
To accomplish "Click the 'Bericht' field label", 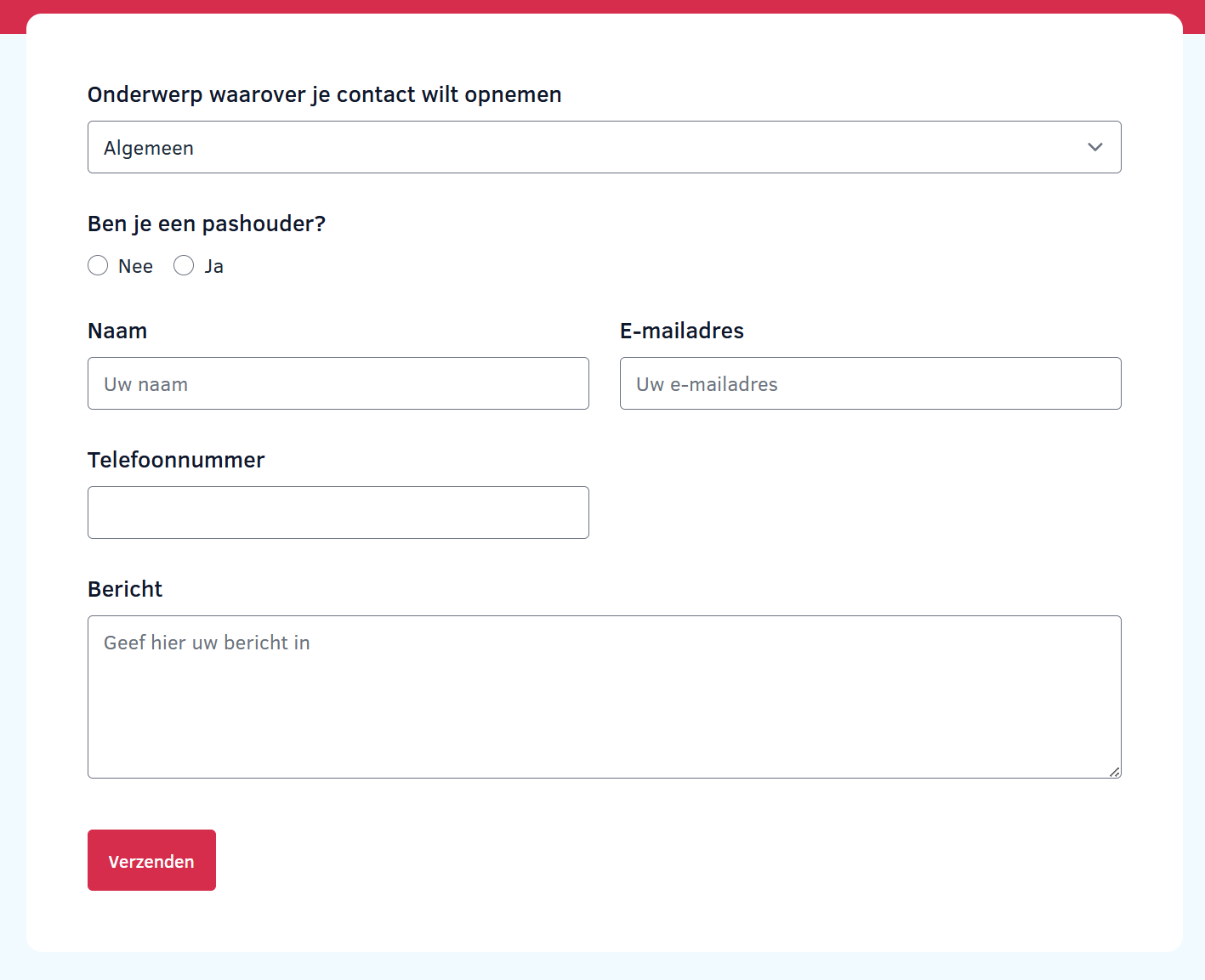I will (x=125, y=589).
